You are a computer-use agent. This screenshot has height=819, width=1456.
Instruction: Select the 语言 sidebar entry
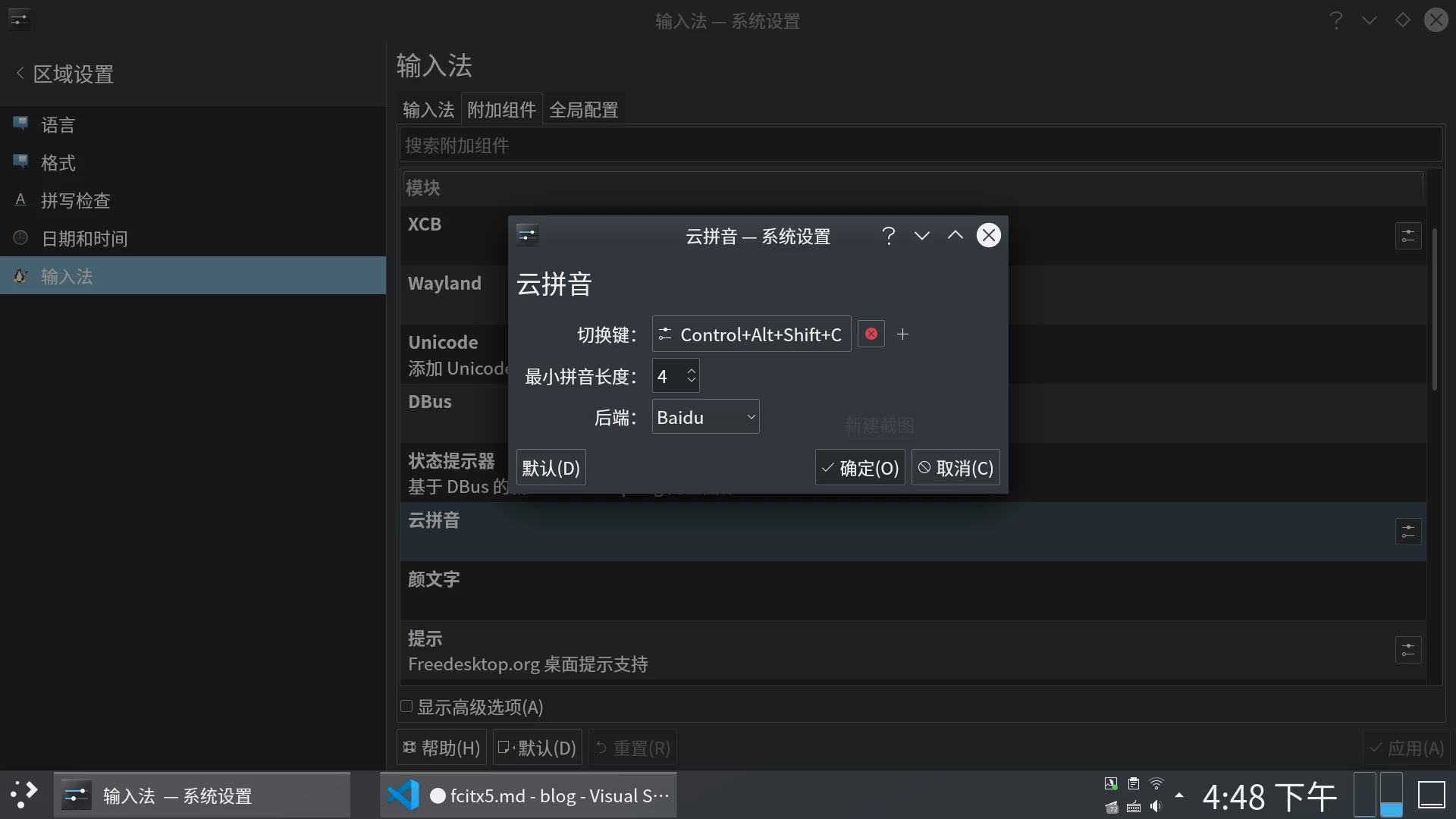point(193,124)
